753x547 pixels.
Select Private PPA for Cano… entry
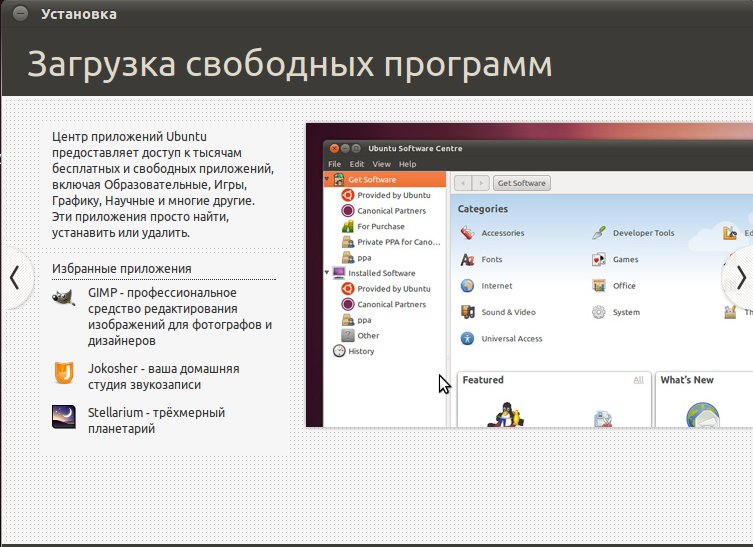[x=391, y=242]
